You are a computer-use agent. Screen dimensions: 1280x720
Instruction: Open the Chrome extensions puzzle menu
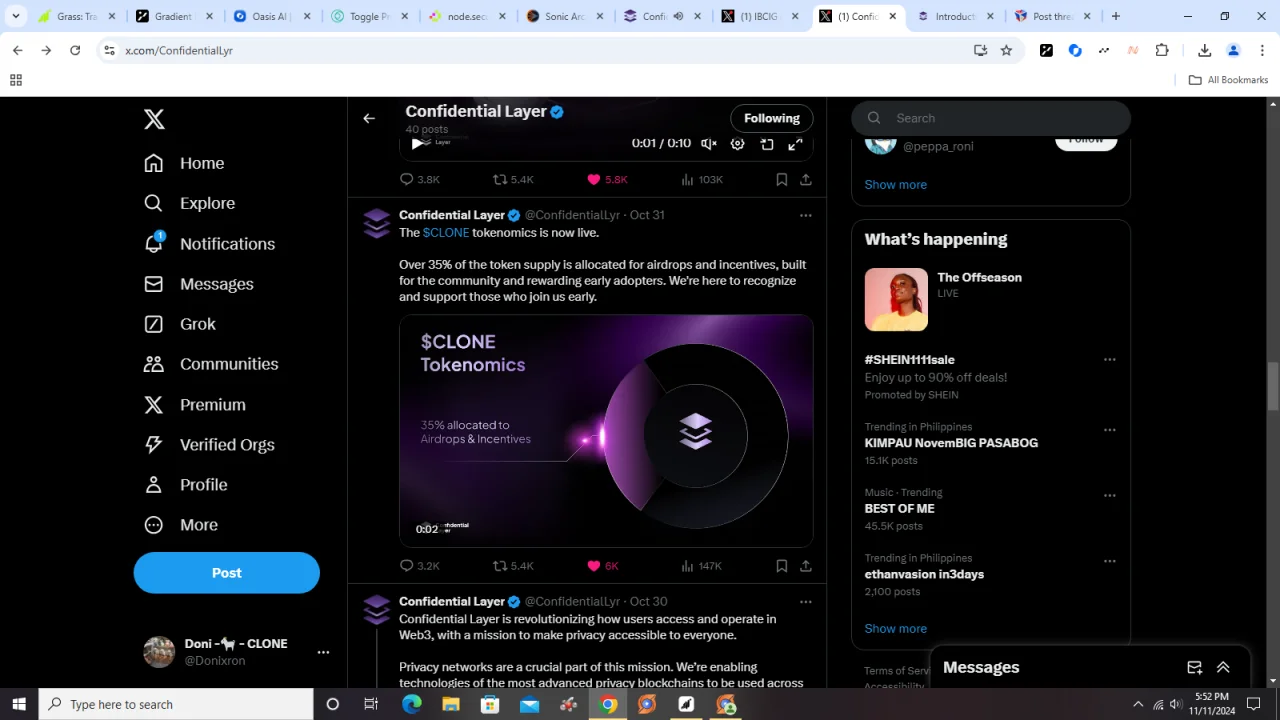point(1162,50)
